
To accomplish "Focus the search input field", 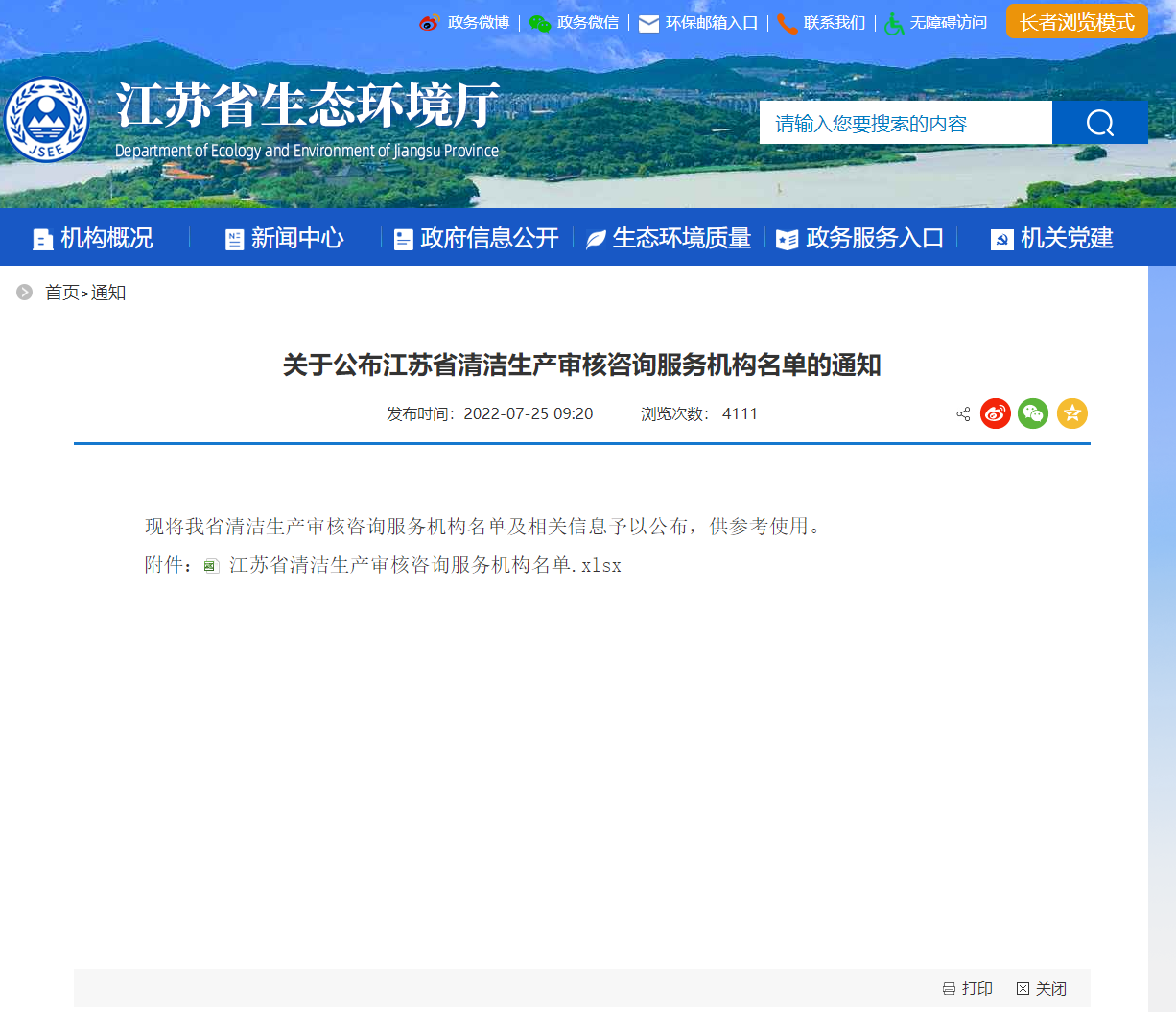I will click(x=906, y=123).
